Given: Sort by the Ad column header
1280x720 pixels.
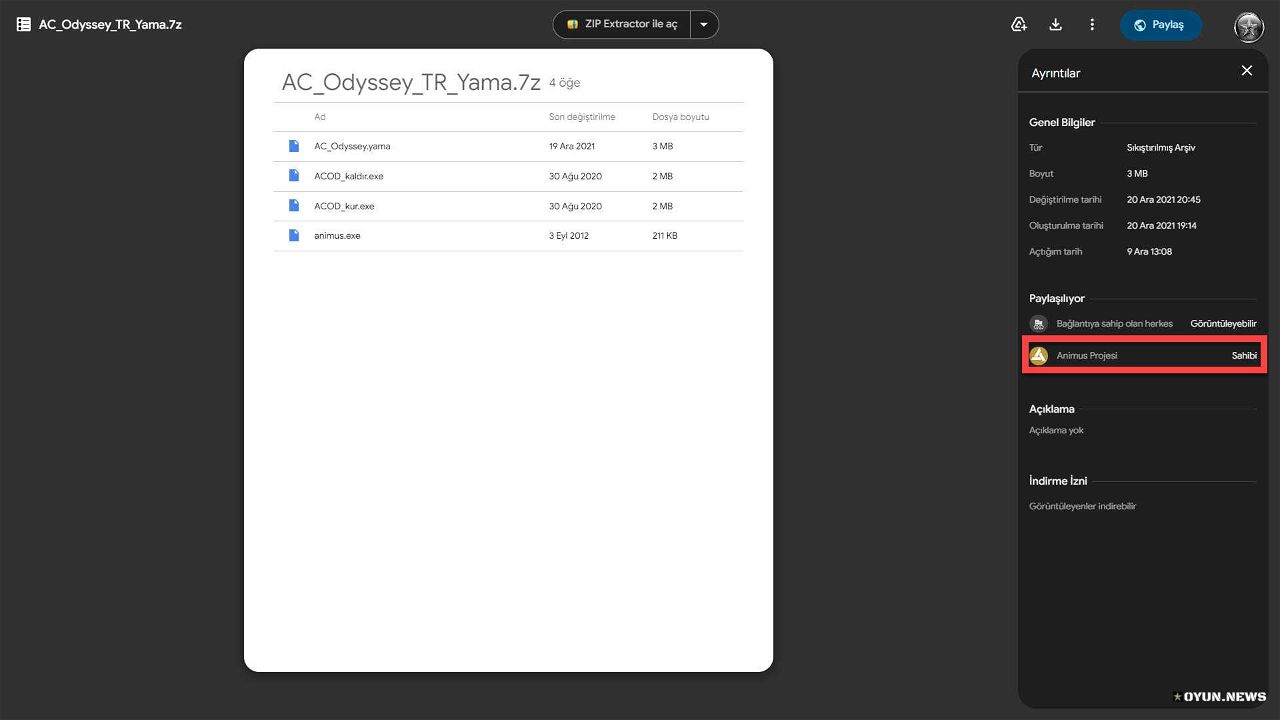Looking at the screenshot, I should click(320, 117).
